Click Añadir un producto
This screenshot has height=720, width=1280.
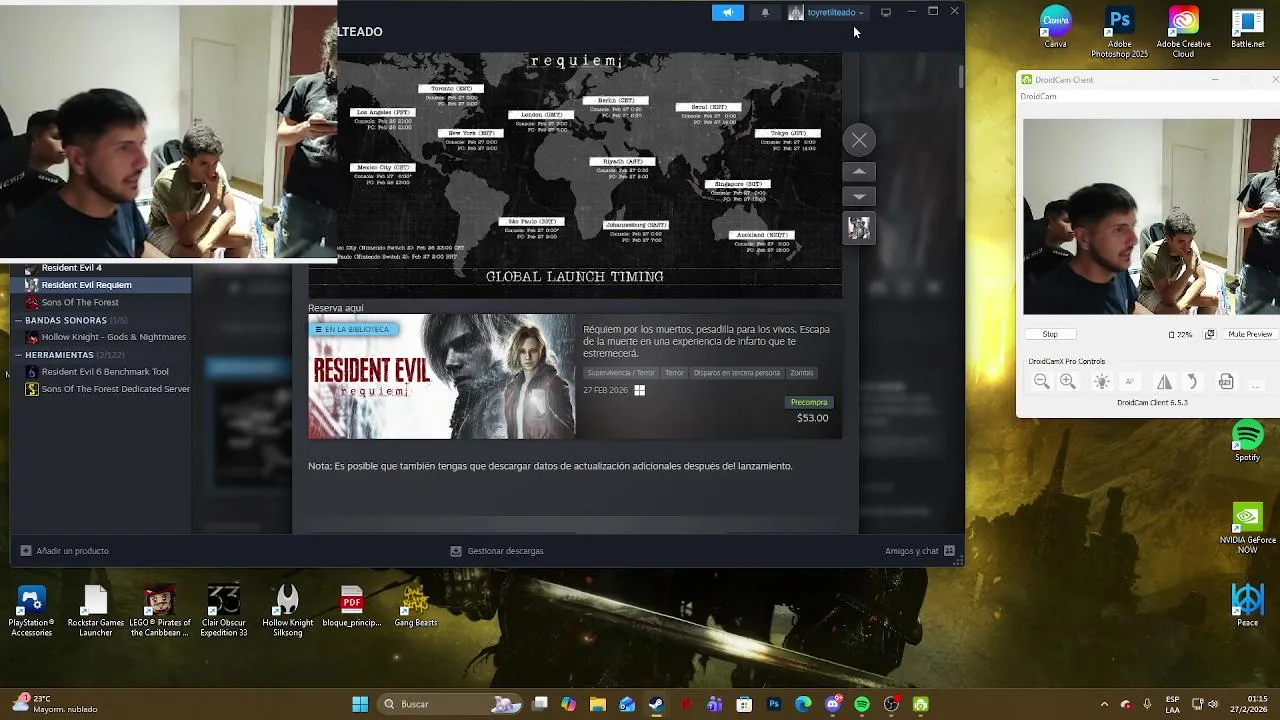64,551
